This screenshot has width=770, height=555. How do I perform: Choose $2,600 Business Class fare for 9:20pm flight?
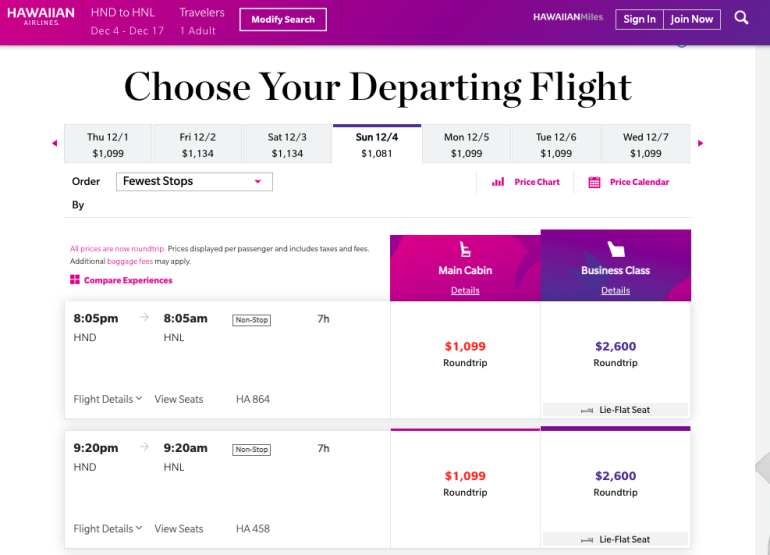click(615, 483)
